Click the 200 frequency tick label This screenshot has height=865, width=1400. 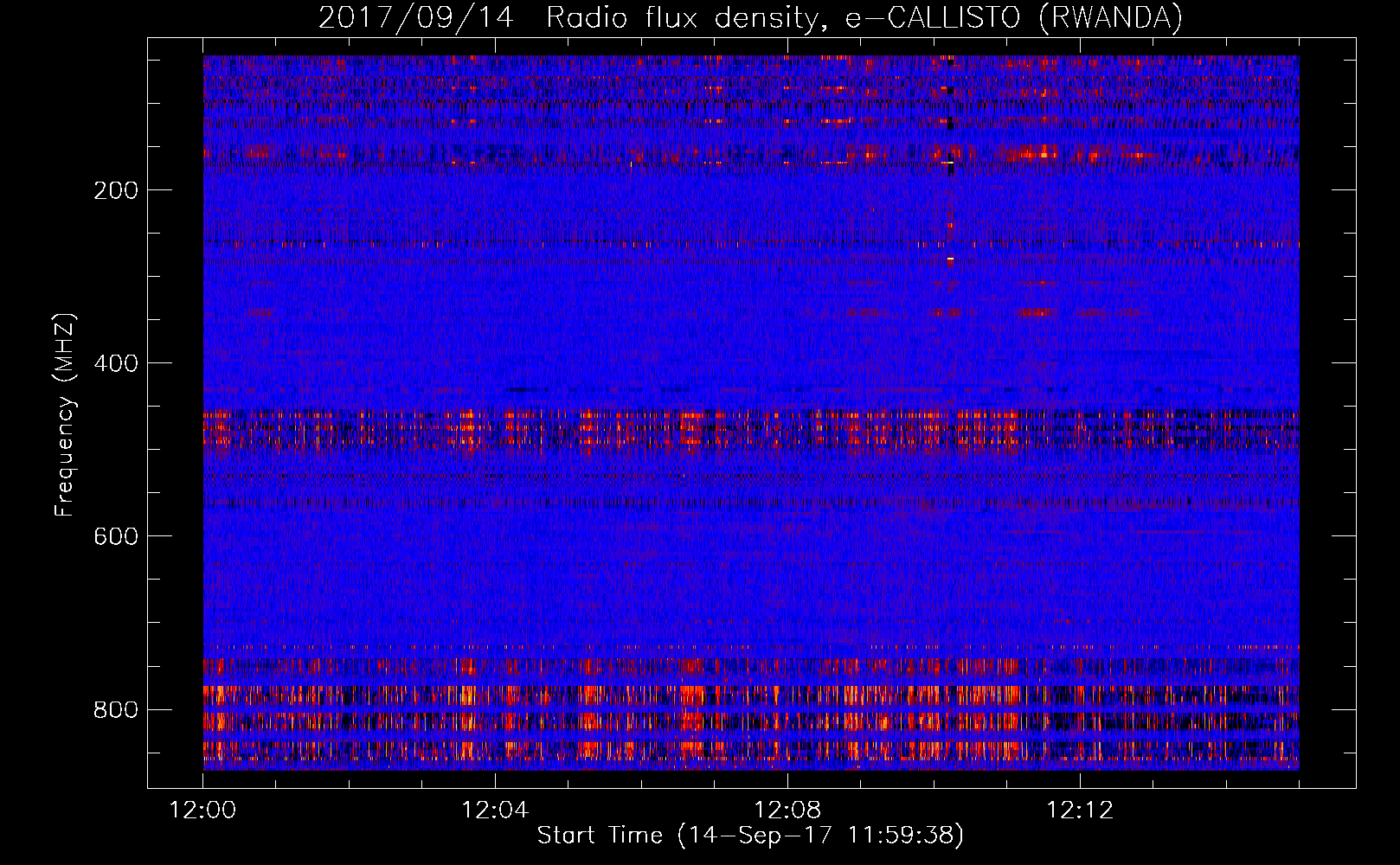click(x=116, y=190)
